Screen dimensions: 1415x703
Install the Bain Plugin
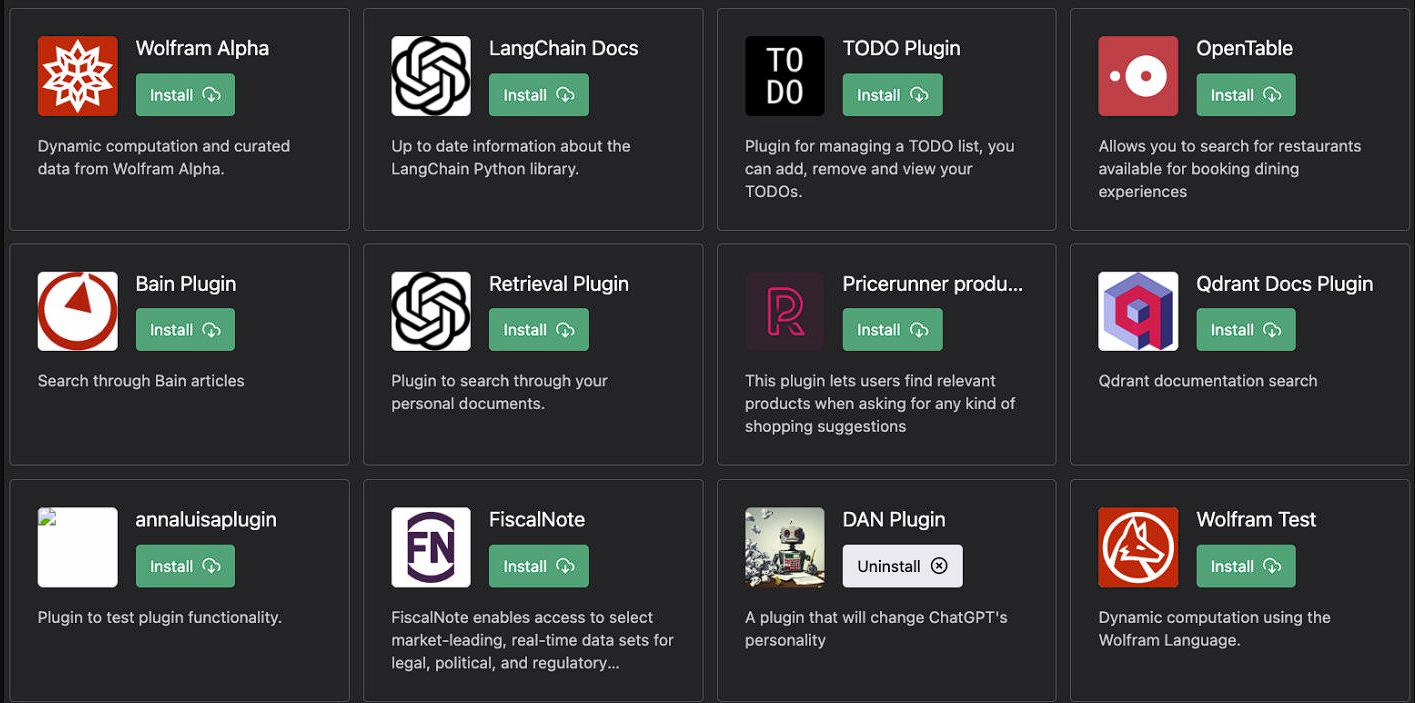pos(185,330)
